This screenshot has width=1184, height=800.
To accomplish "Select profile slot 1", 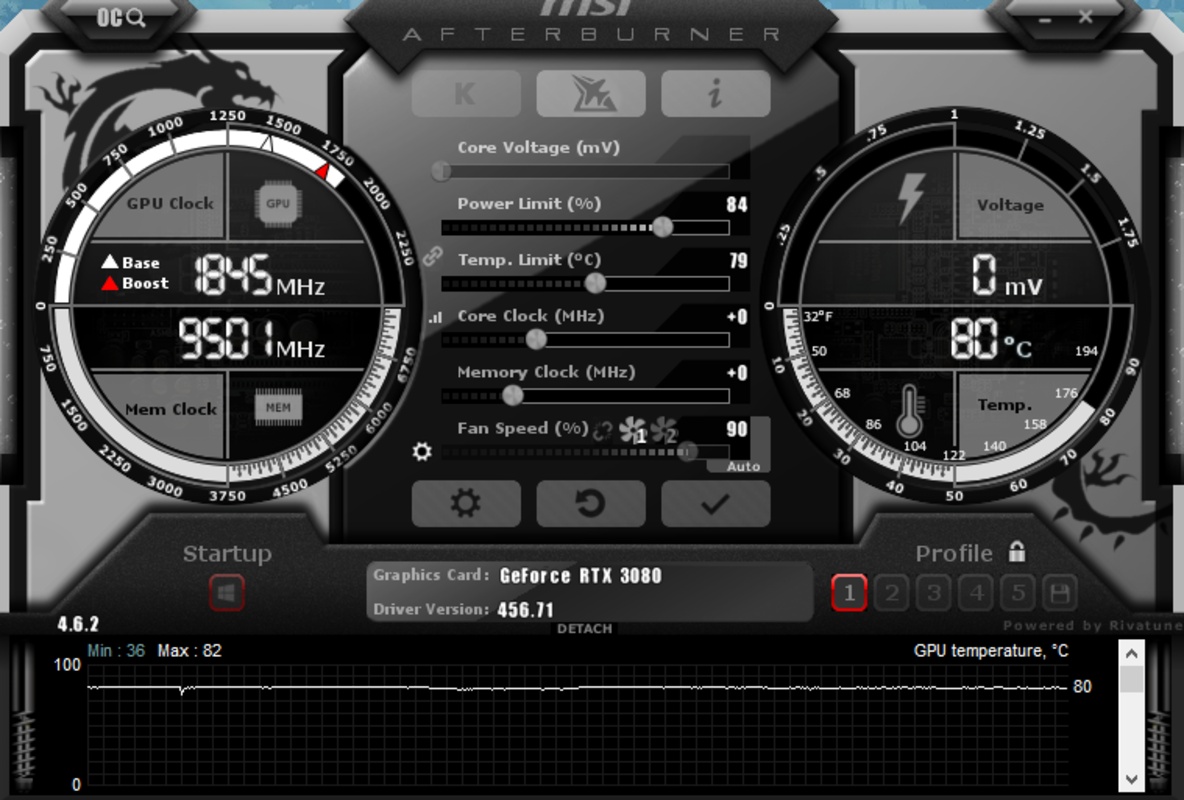I will (x=849, y=593).
